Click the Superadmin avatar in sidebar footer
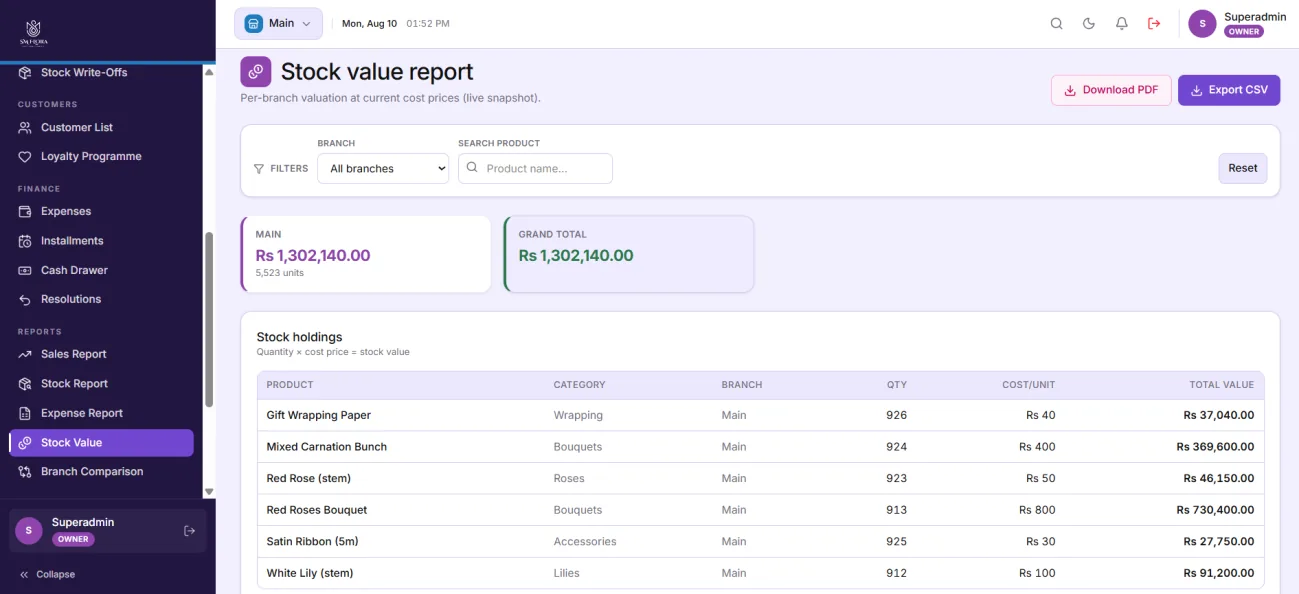 pyautogui.click(x=29, y=531)
